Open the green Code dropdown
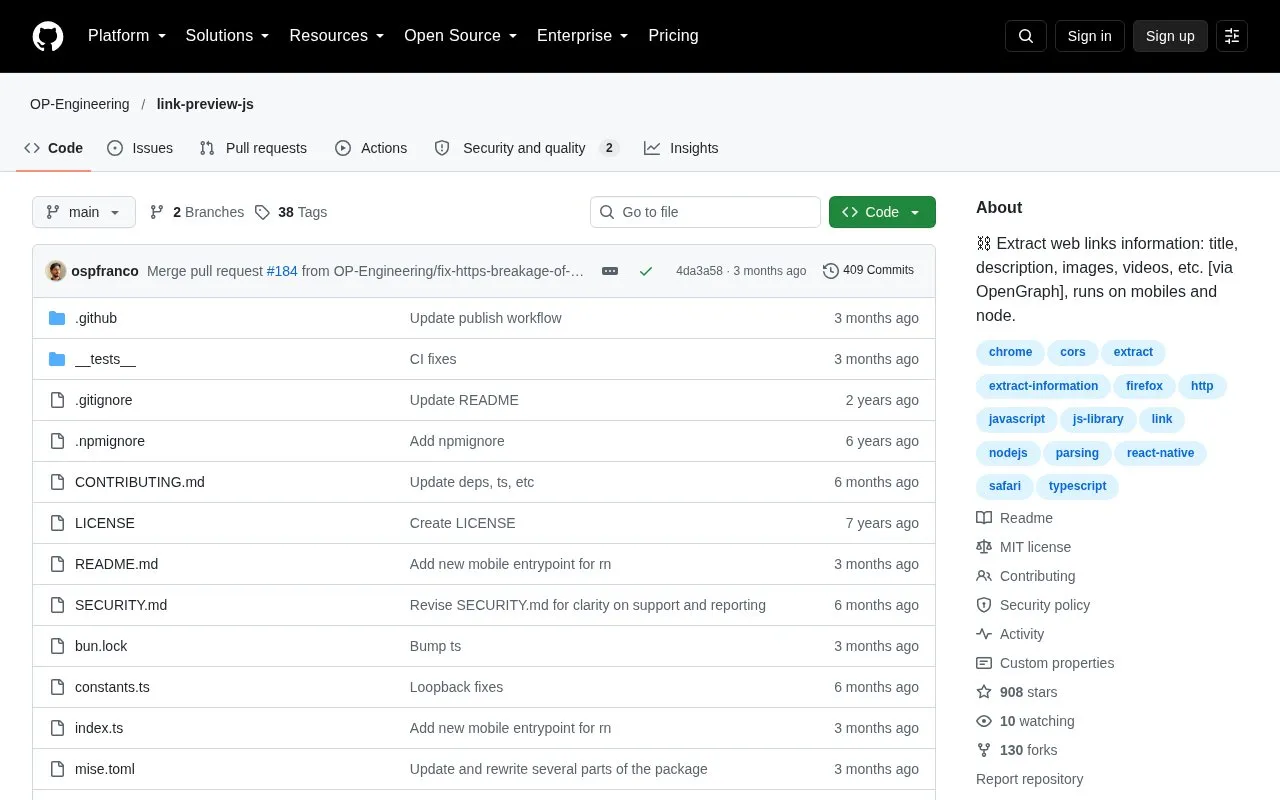The image size is (1280, 800). (882, 212)
